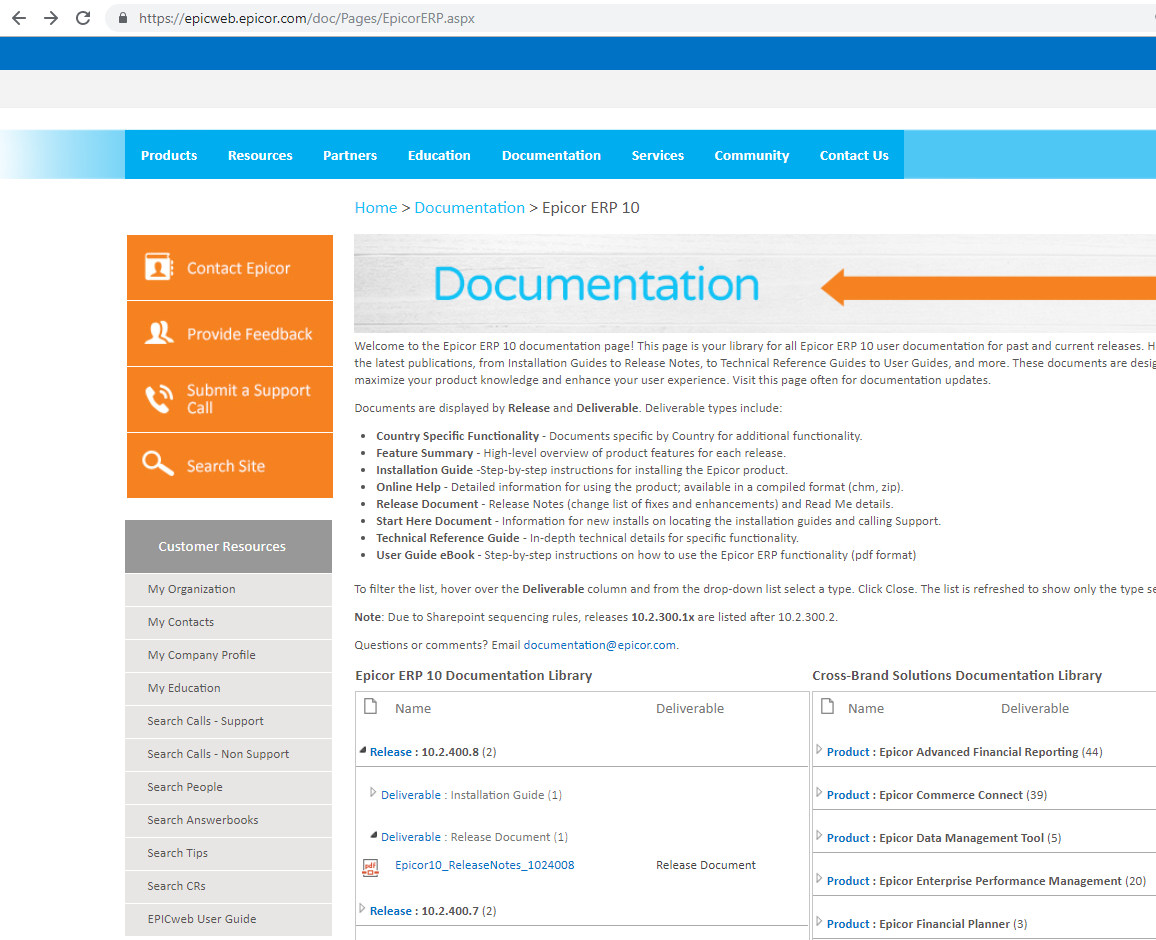This screenshot has width=1156, height=940.
Task: Expand Epicor Data Management Tool product
Action: 819,835
